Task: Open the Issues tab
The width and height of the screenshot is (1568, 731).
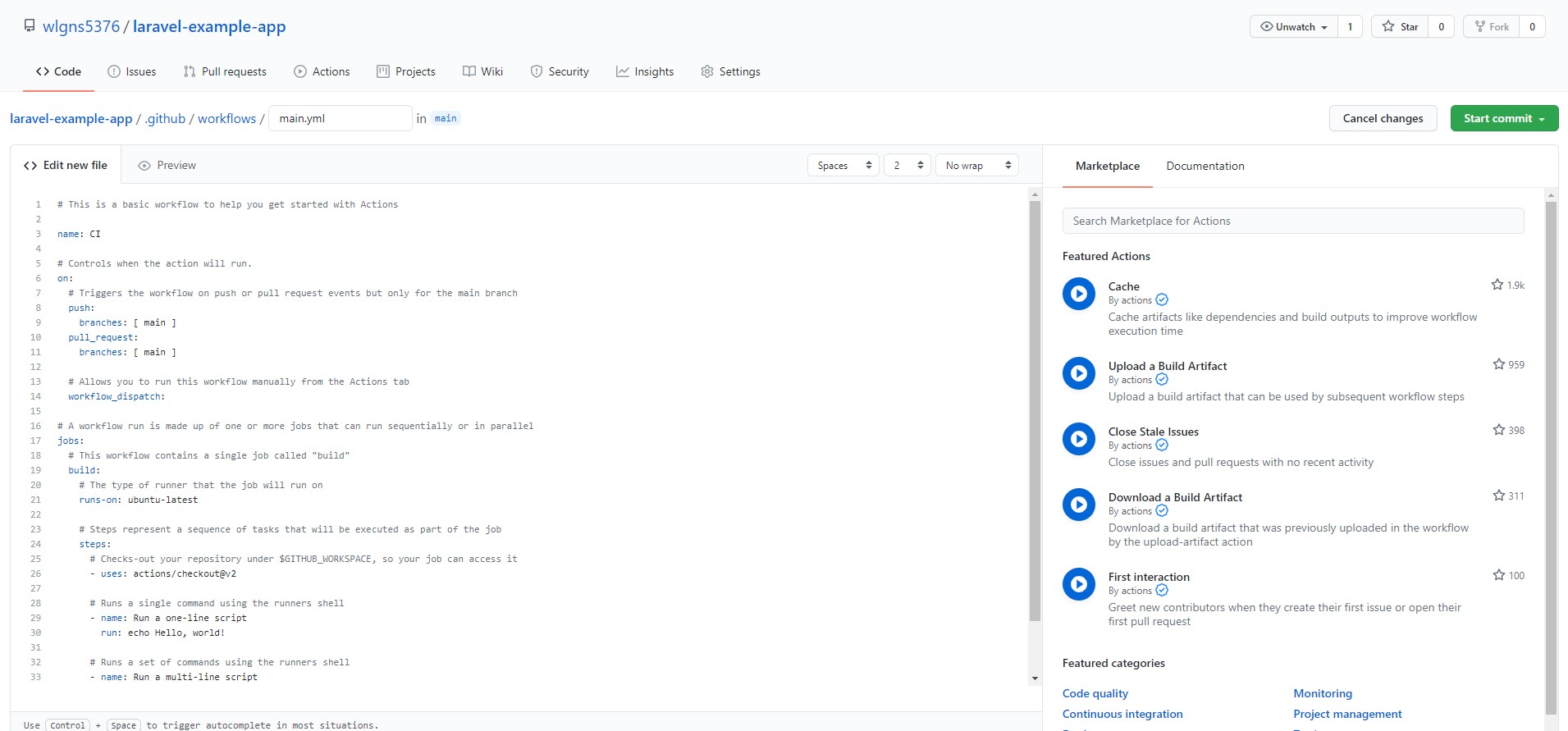Action: [132, 71]
